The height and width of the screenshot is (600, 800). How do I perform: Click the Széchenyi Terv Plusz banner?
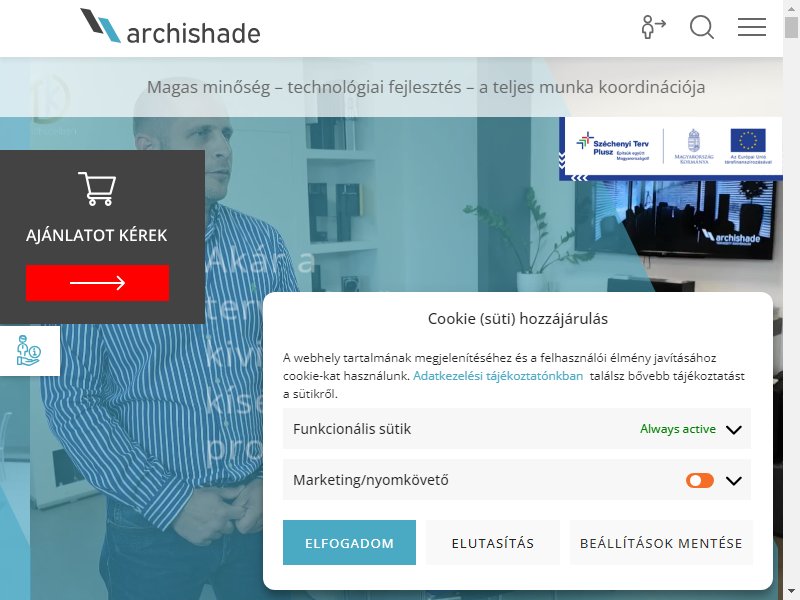click(613, 147)
